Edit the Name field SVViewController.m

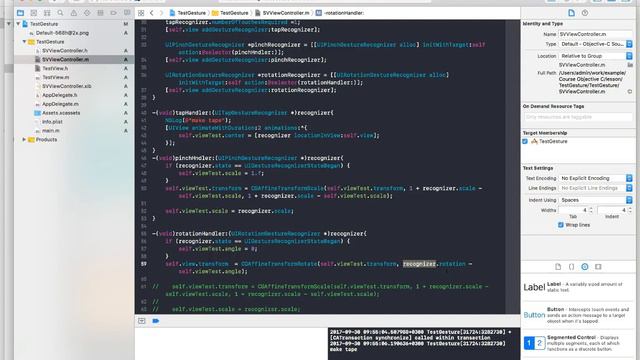[x=596, y=34]
